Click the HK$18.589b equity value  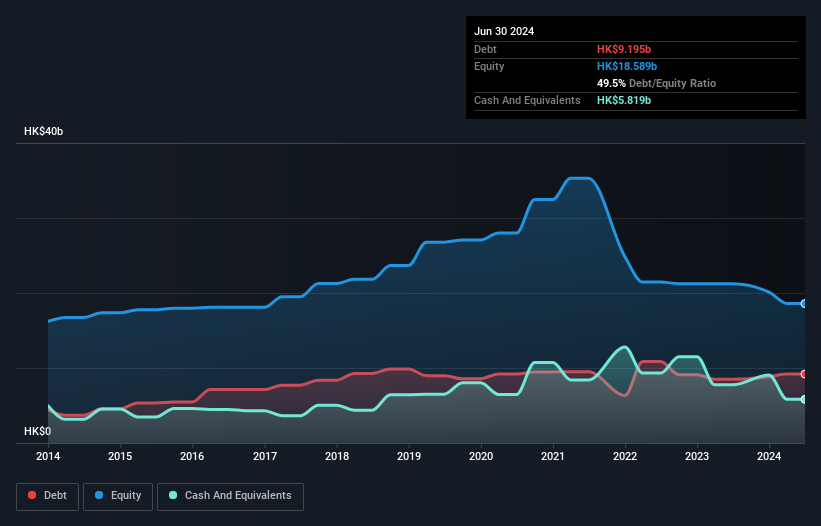point(627,66)
